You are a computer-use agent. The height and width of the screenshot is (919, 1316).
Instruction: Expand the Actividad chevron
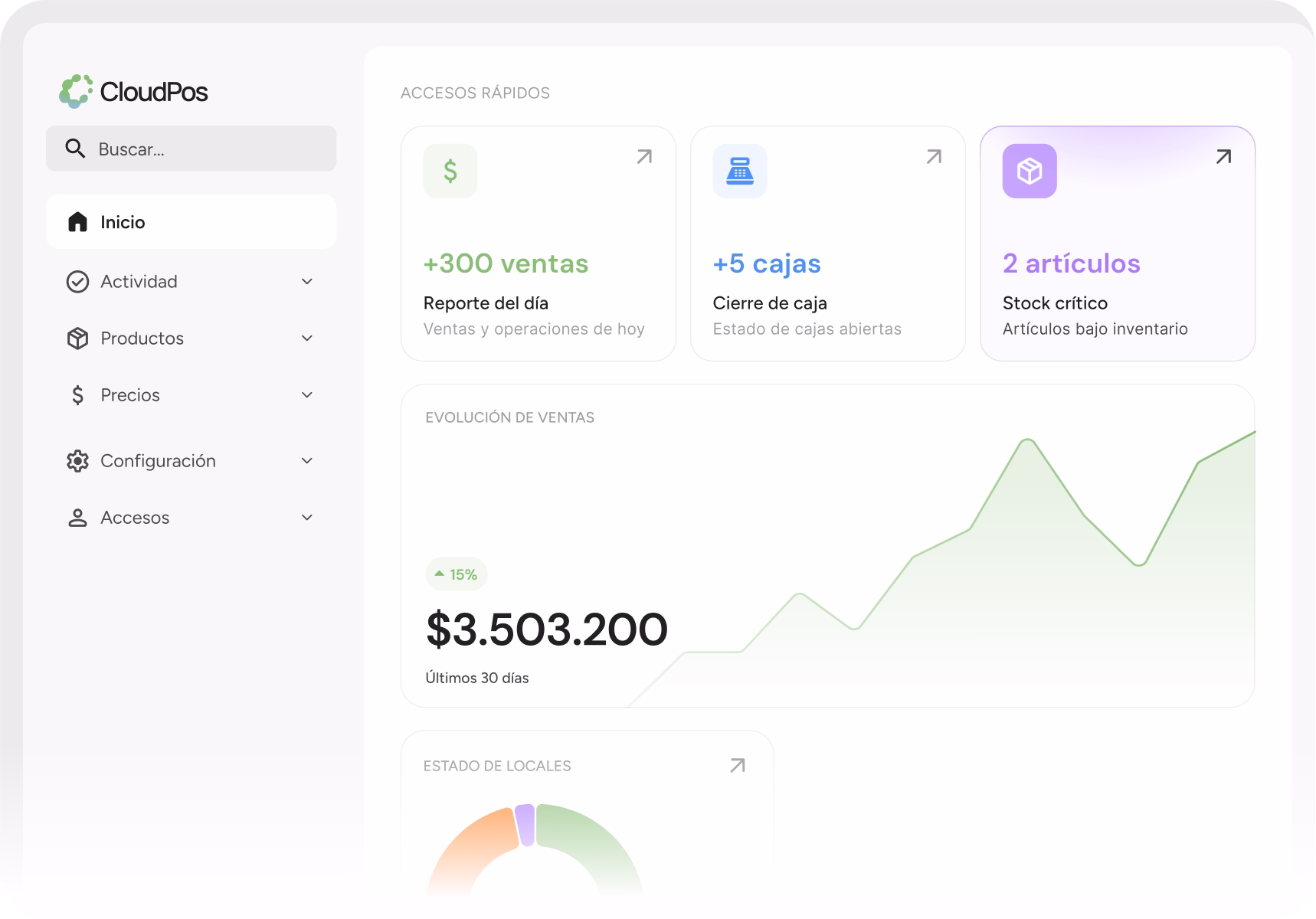(x=307, y=282)
